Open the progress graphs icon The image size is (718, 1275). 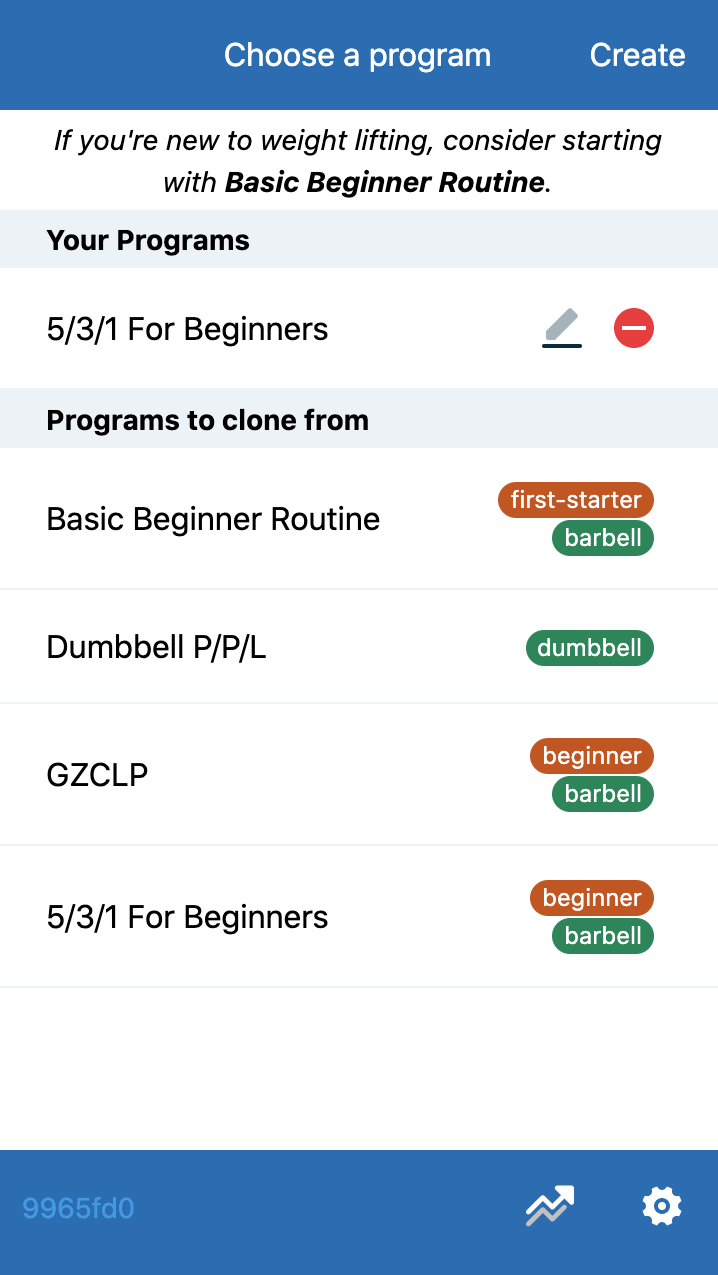(x=550, y=1207)
